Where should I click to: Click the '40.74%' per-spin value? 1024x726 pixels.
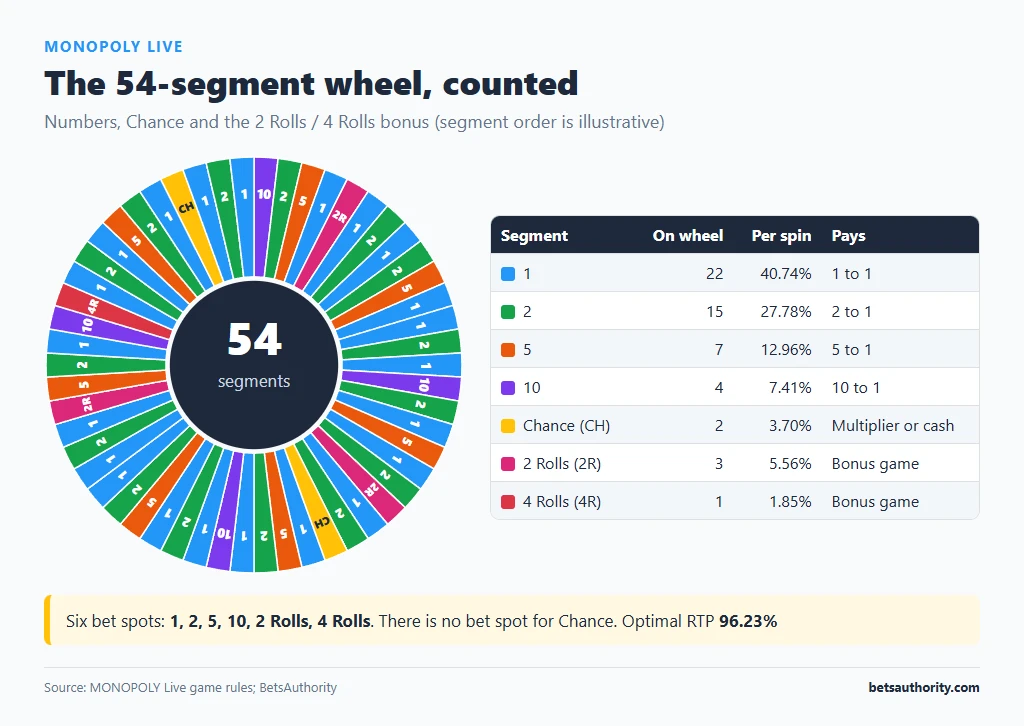click(786, 274)
